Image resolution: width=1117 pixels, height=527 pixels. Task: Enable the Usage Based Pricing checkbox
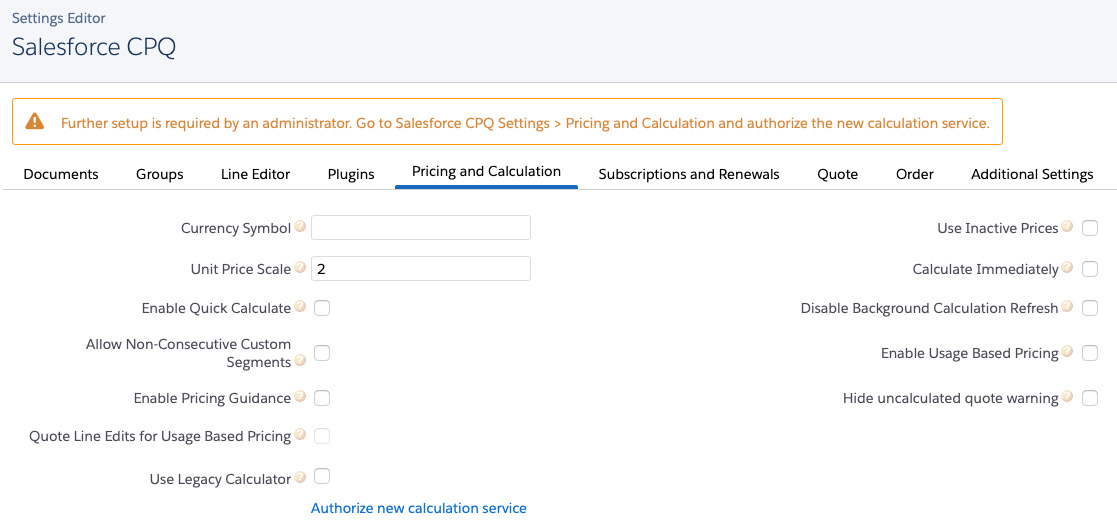click(x=1089, y=353)
